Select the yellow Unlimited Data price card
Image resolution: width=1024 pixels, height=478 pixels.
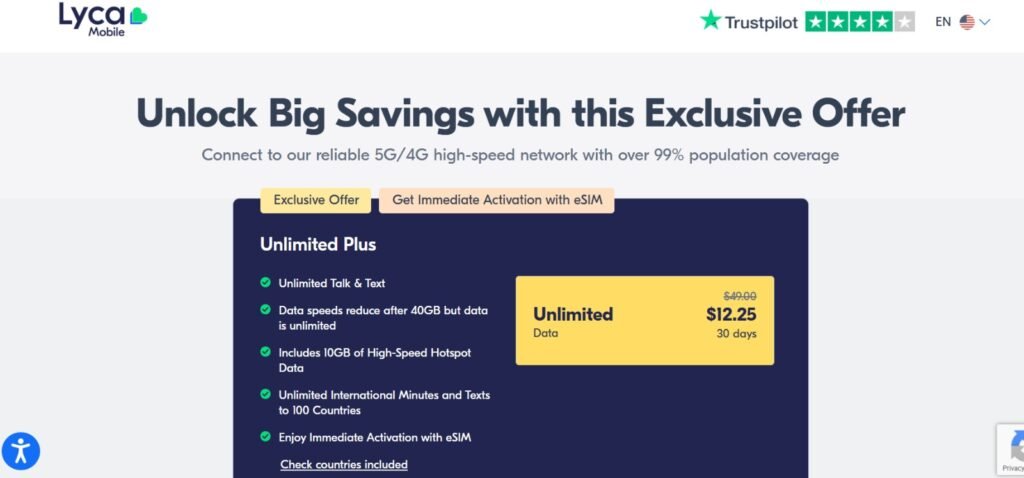click(644, 320)
